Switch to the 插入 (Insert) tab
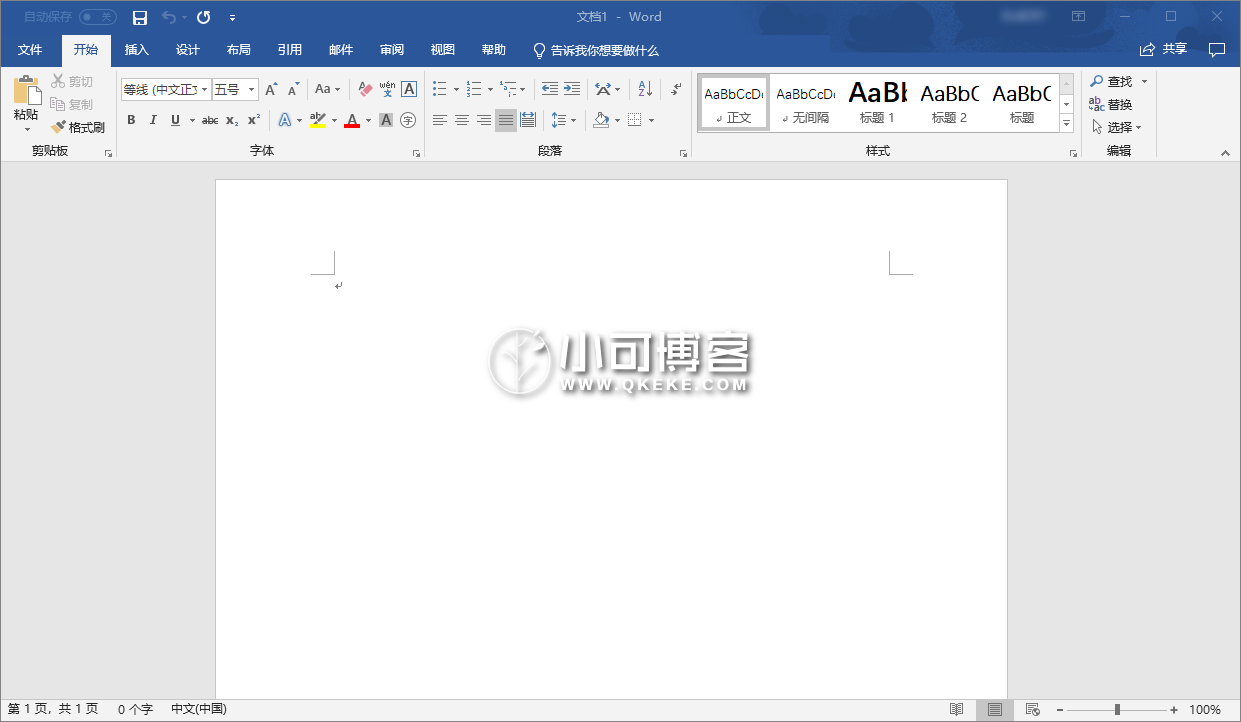 click(x=137, y=50)
